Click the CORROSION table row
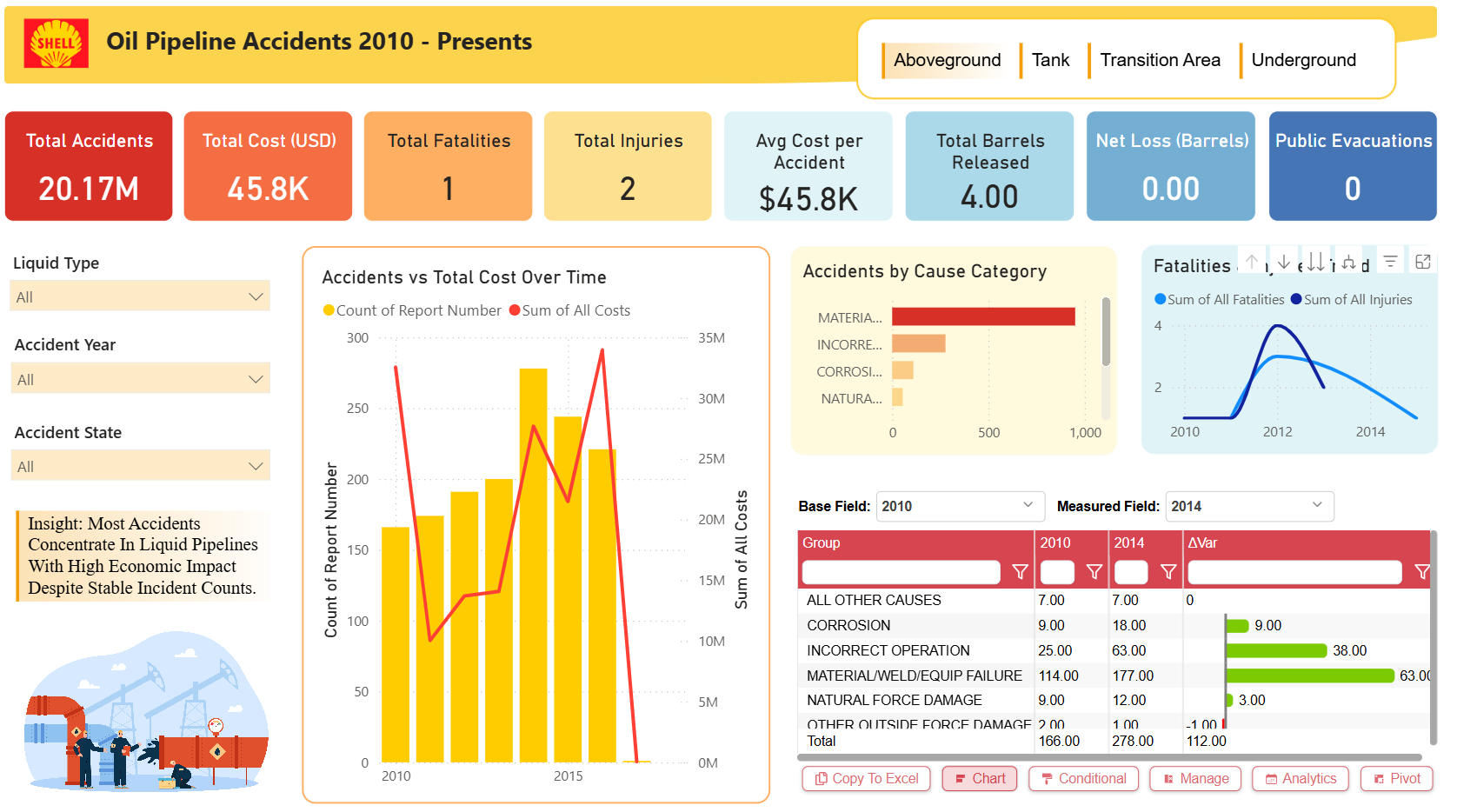Screen dimensions: 1457x812 point(1114,625)
